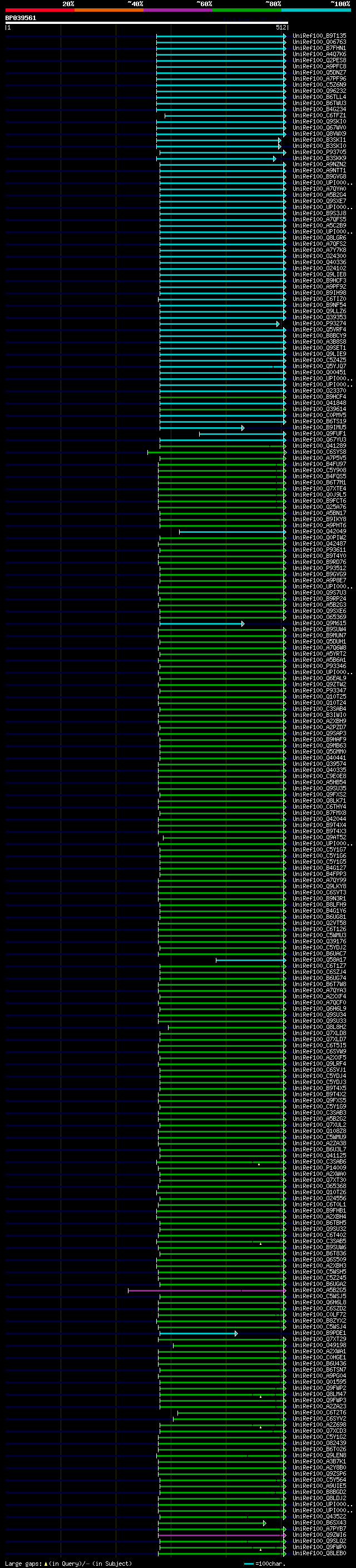The image size is (356, 1568).
Task: Click the orange ~40% identity color band
Action: pos(109,10)
